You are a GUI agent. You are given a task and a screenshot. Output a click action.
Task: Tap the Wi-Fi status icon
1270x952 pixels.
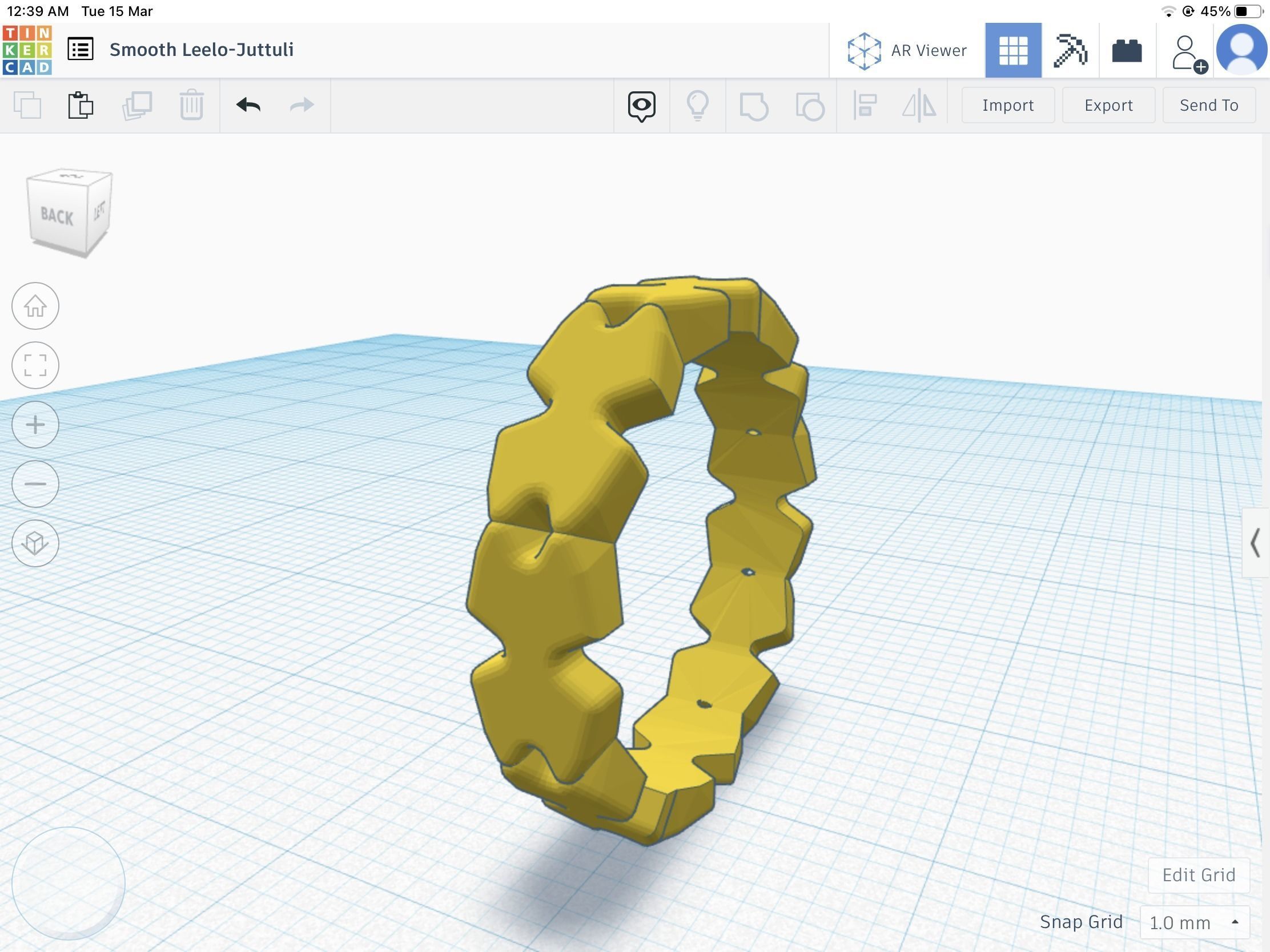[1167, 11]
